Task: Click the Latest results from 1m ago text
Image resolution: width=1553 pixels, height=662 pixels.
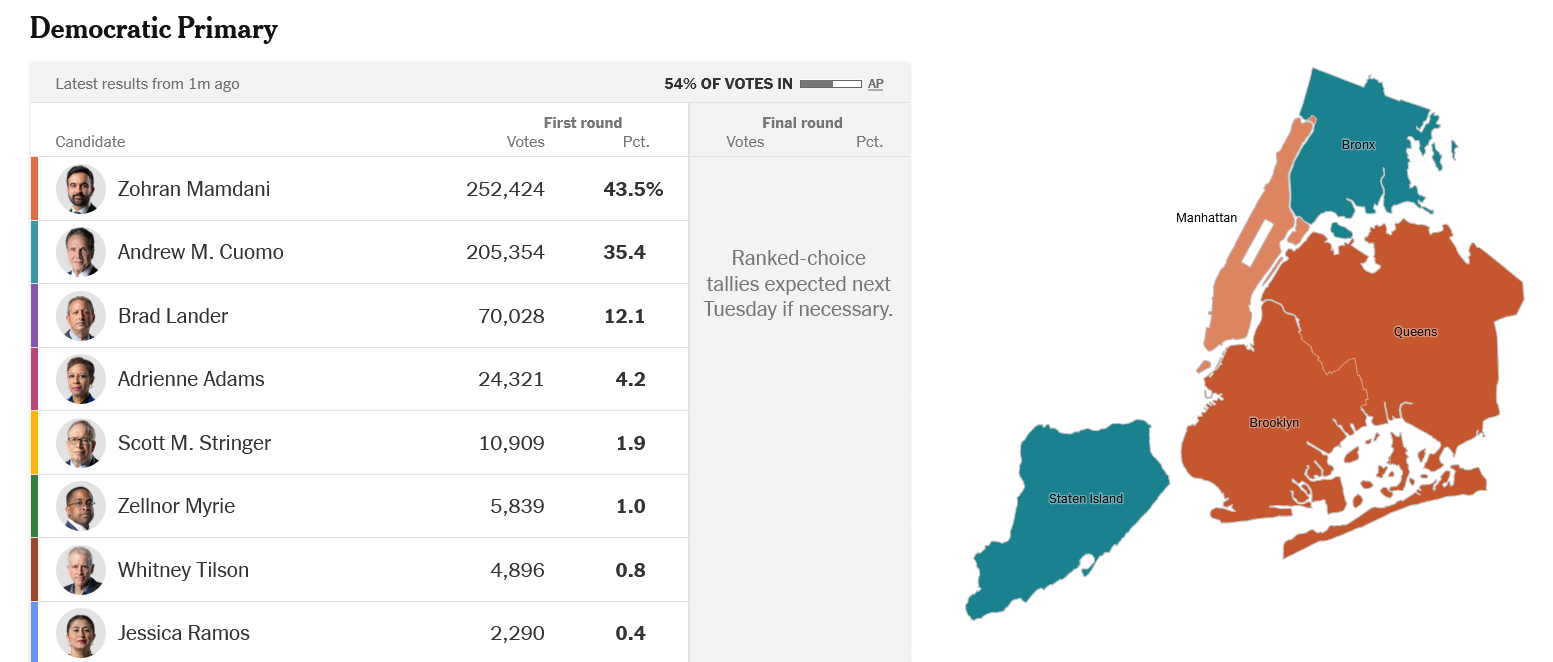Action: pyautogui.click(x=147, y=84)
